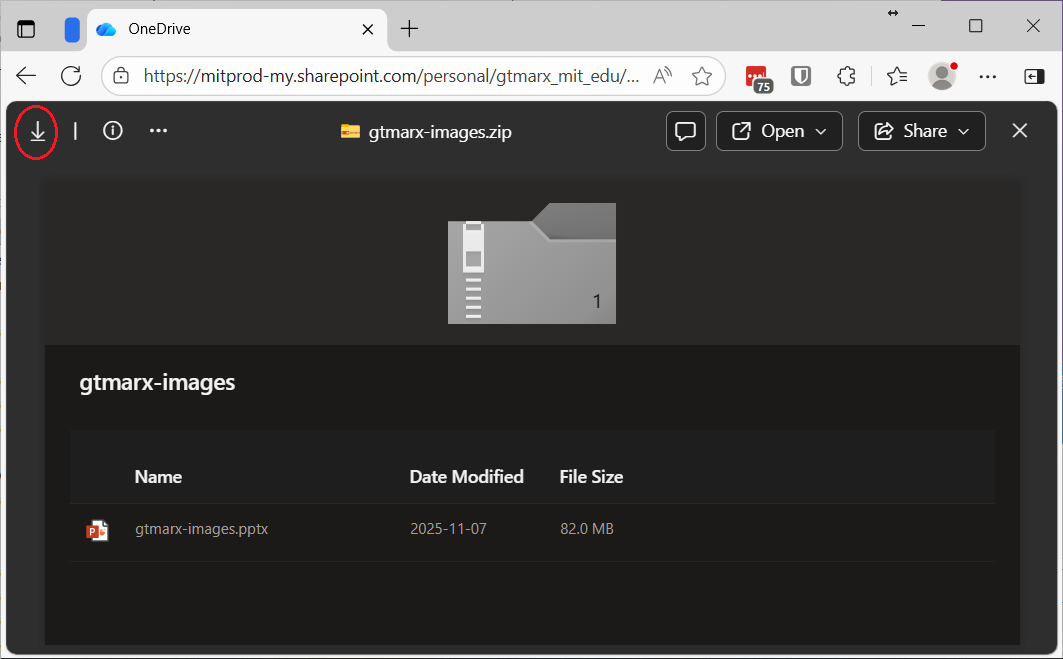1063x659 pixels.
Task: Open browser Settings and more menu
Action: tap(987, 76)
